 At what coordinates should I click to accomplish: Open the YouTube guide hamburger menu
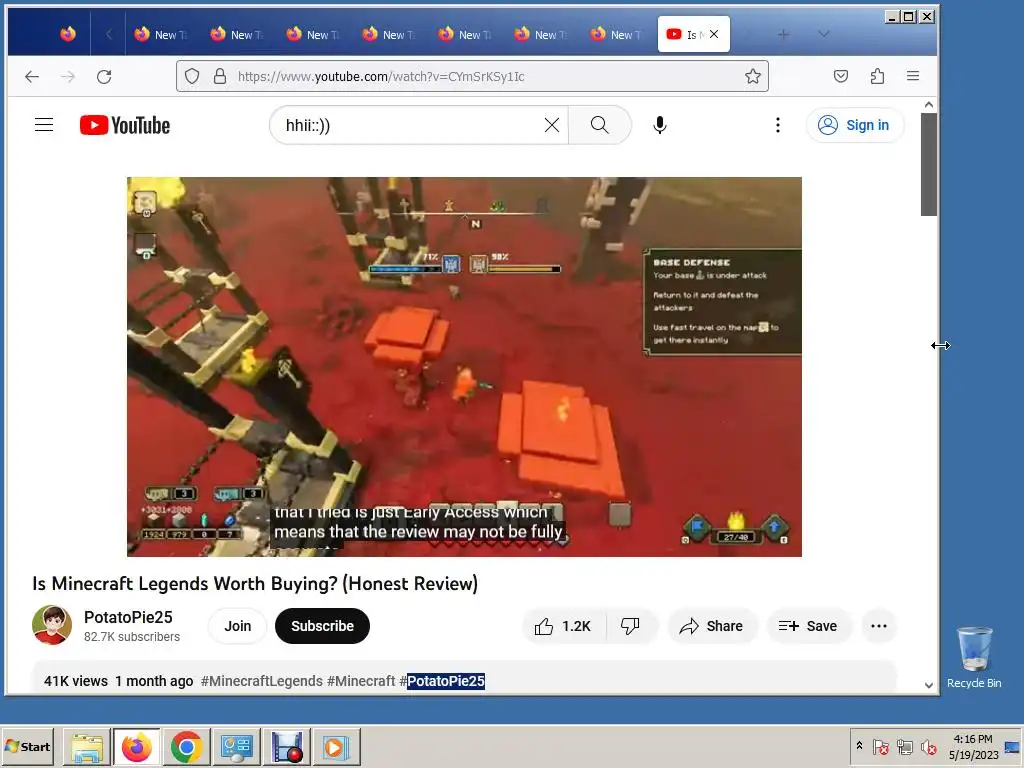[44, 125]
